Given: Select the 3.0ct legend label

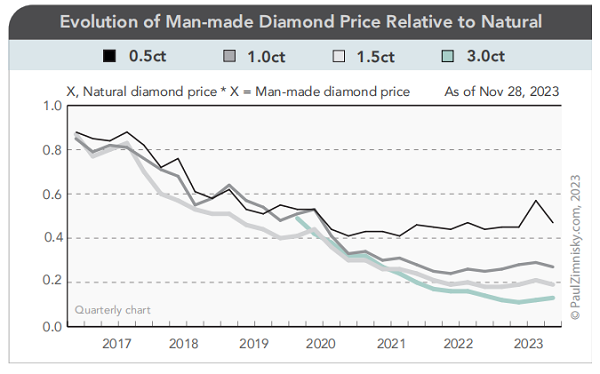Looking at the screenshot, I should coord(486,56).
